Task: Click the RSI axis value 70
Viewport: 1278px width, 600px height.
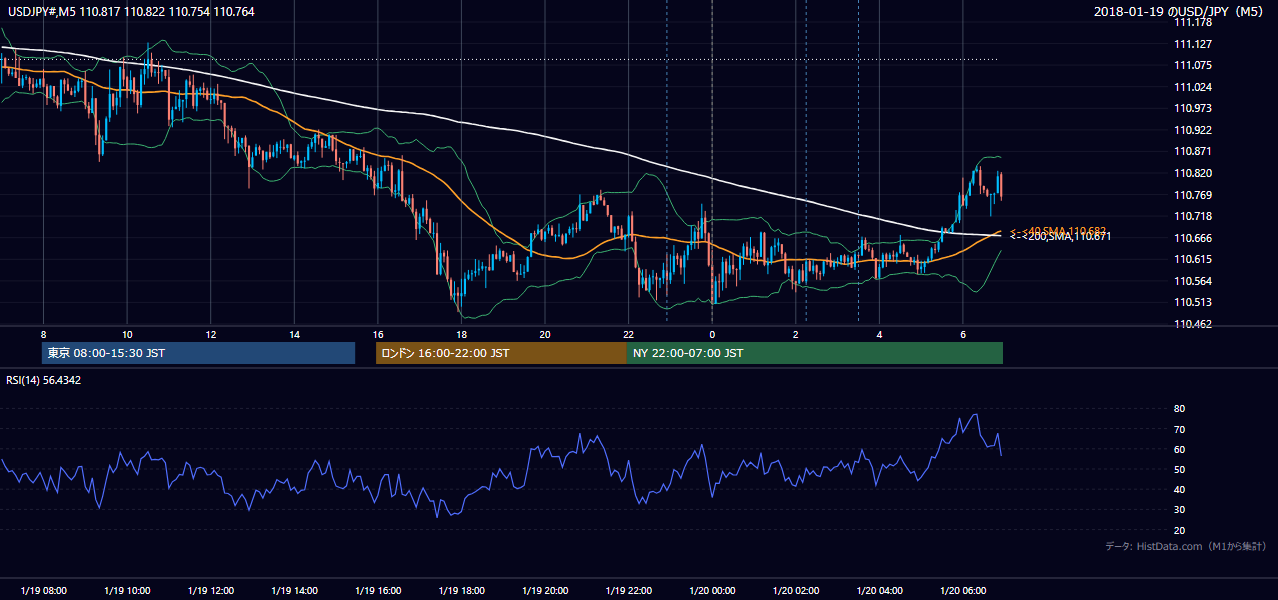Action: click(x=1179, y=429)
